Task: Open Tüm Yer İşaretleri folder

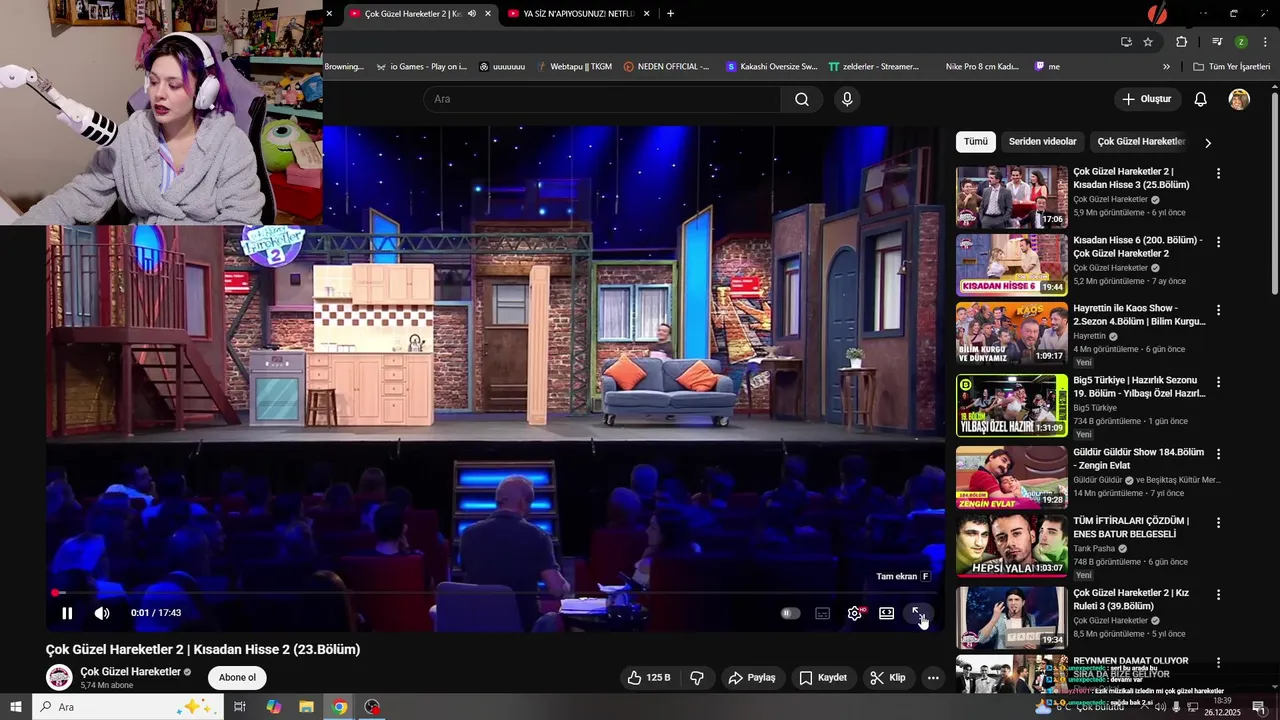Action: tap(1231, 67)
